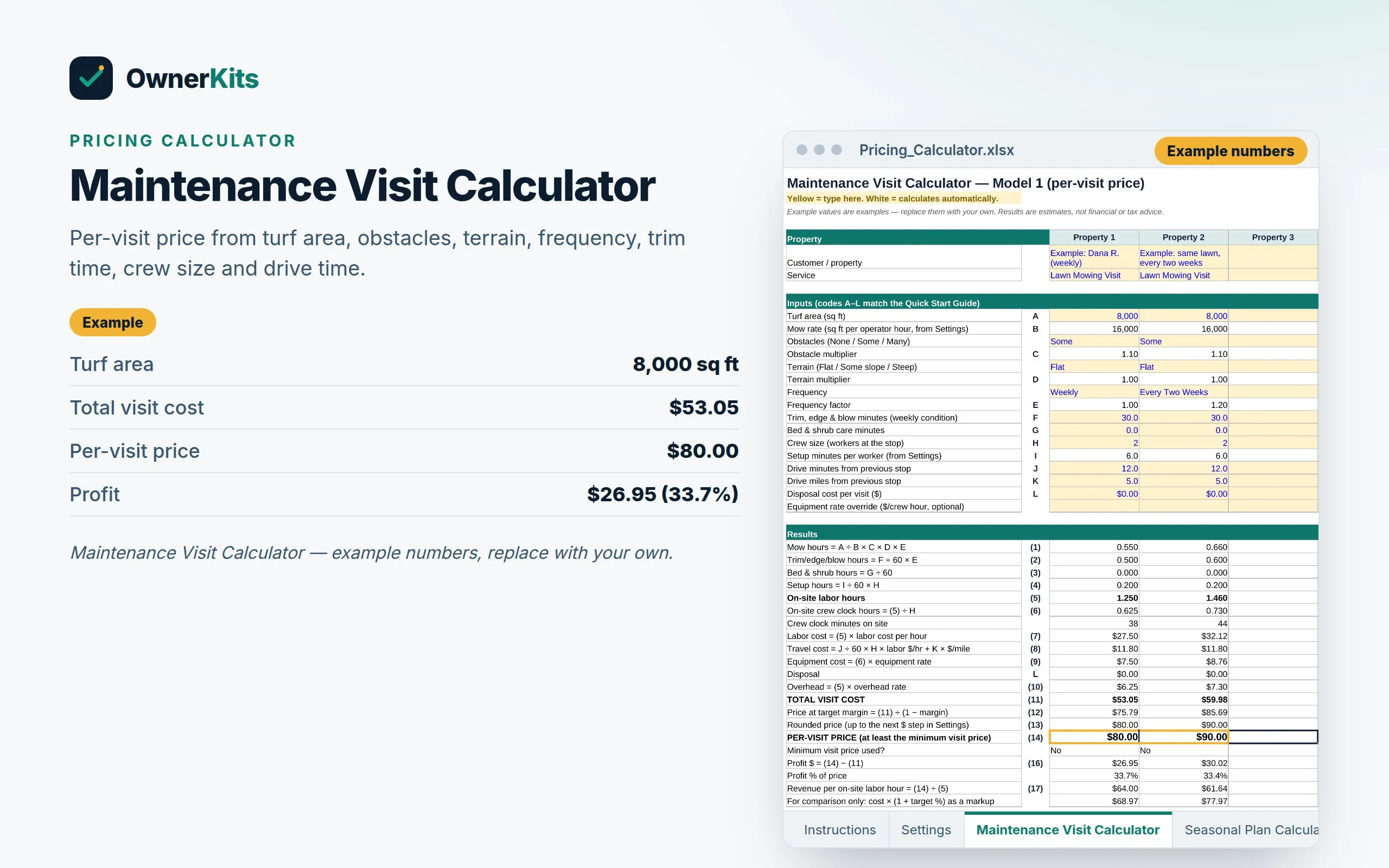Click Property 1 turf area 8,000 cell
1389x868 pixels.
point(1094,316)
